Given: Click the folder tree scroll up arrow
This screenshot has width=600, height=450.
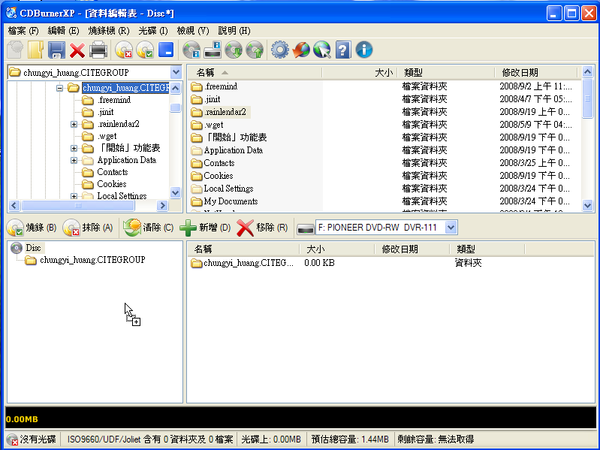Looking at the screenshot, I should pyautogui.click(x=175, y=88).
